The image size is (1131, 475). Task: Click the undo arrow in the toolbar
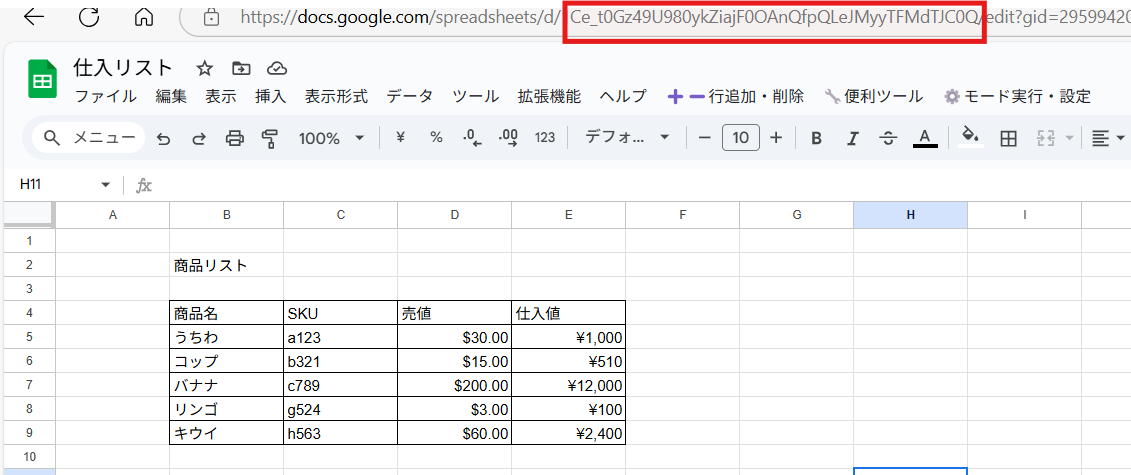tap(163, 139)
